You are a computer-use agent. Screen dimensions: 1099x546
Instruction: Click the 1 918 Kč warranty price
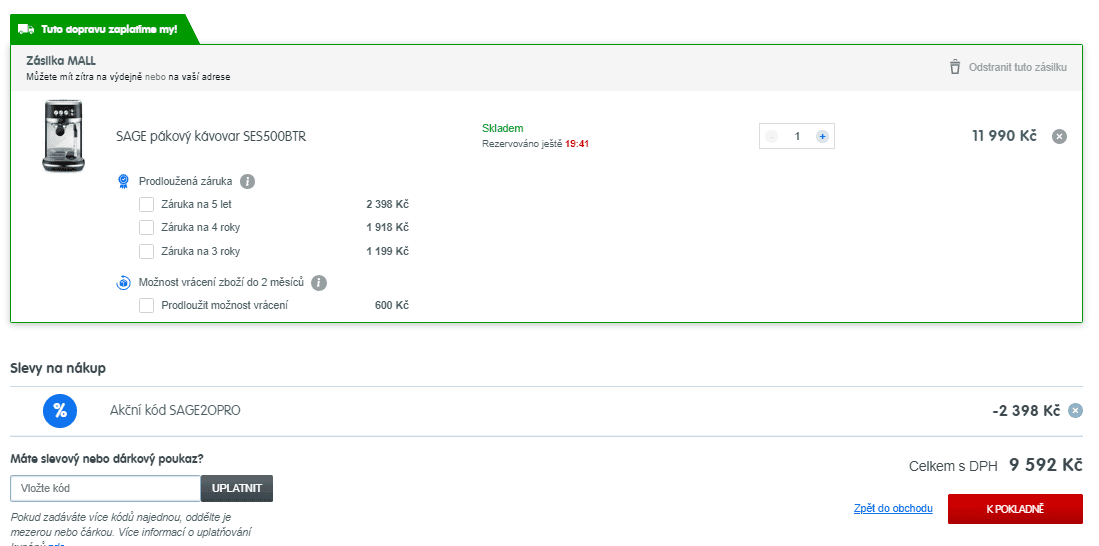[x=388, y=228]
